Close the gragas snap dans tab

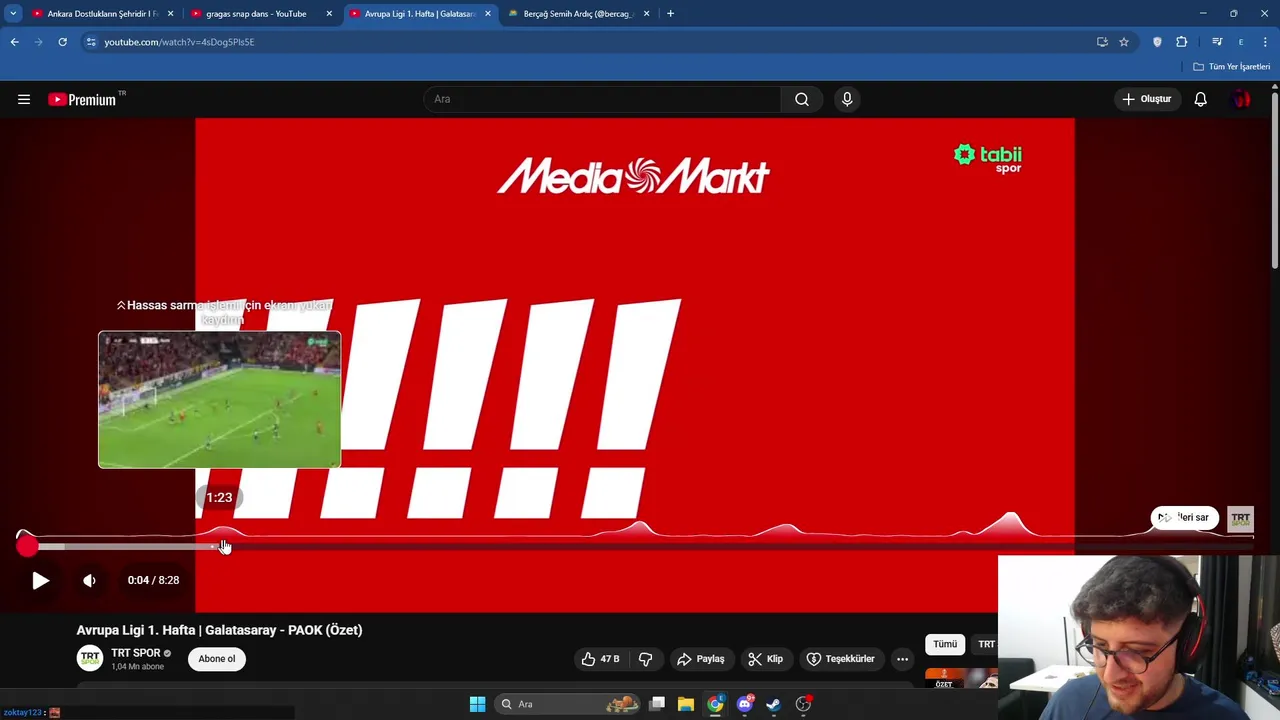(329, 14)
